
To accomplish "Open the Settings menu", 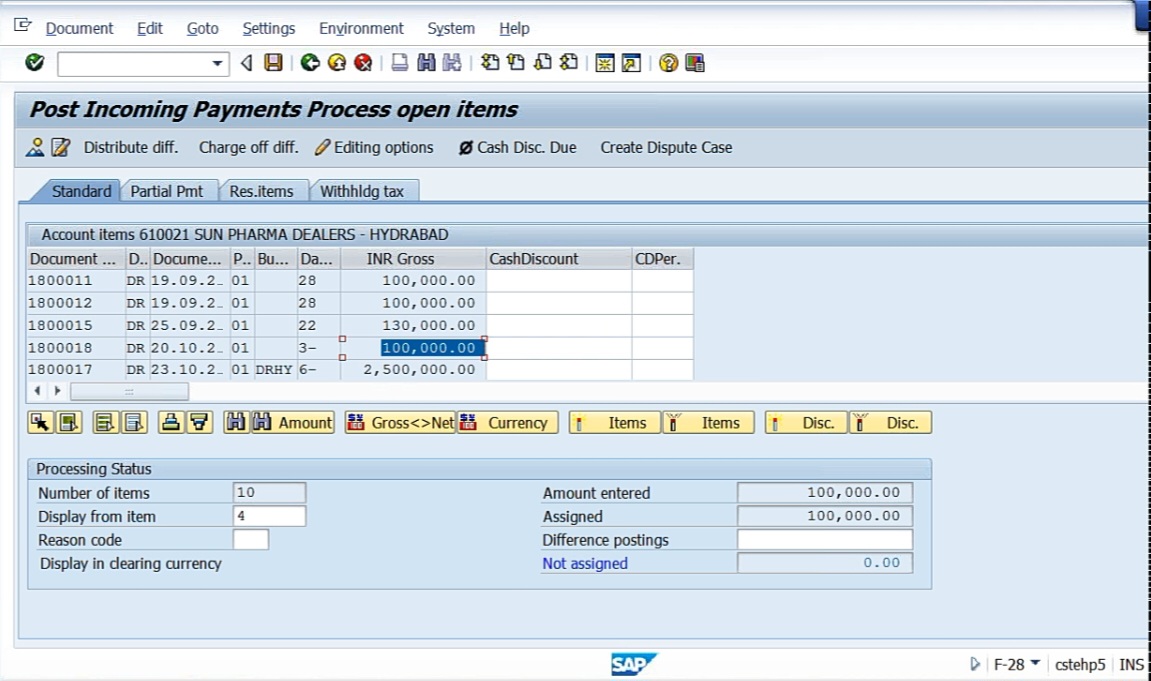I will 269,29.
